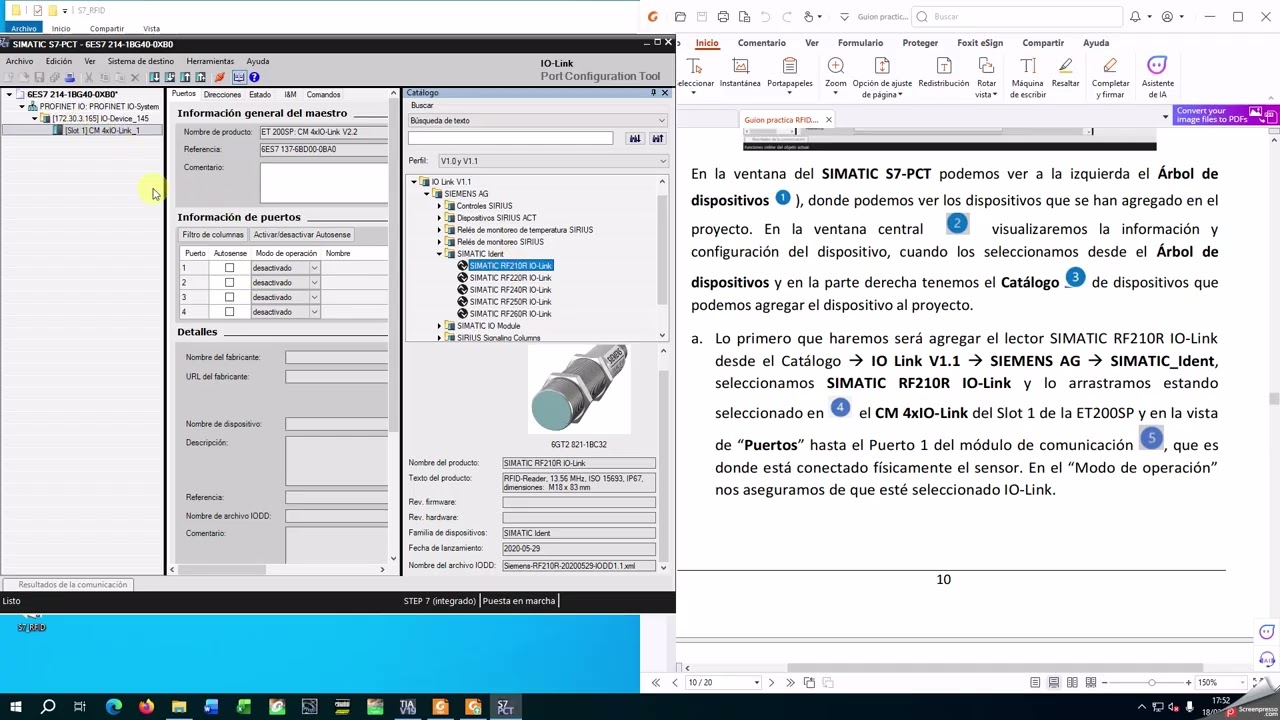Go to next page in Foxit
1280x720 pixels.
(x=771, y=682)
